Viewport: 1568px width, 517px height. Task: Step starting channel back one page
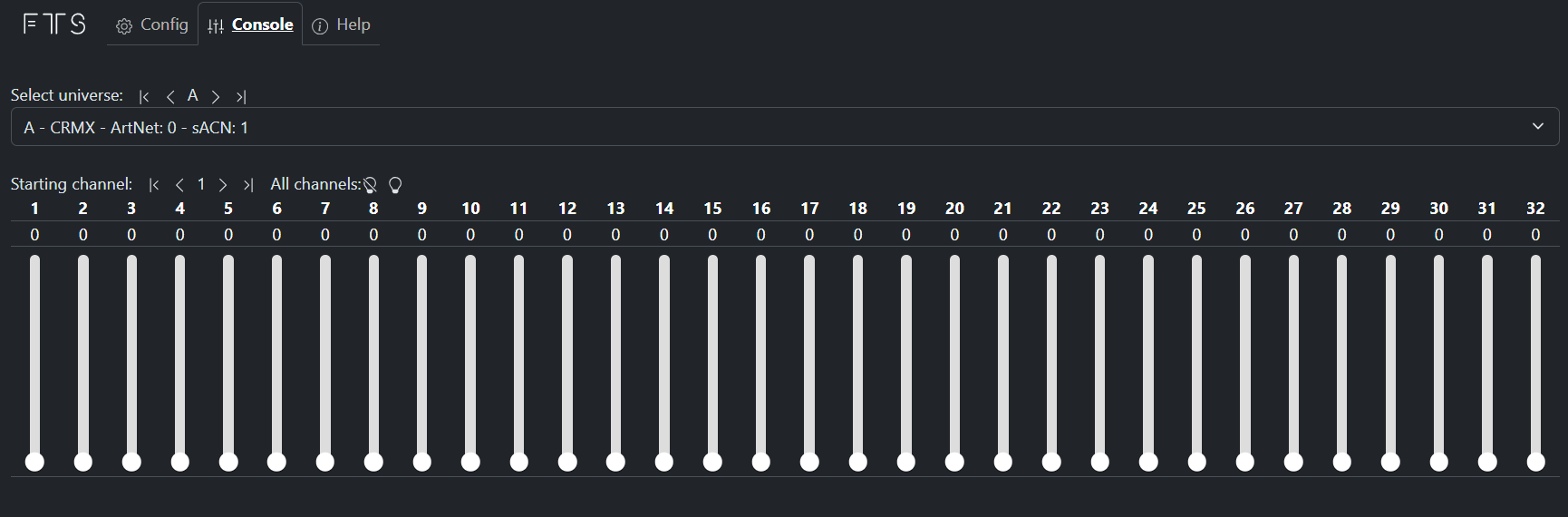[179, 185]
